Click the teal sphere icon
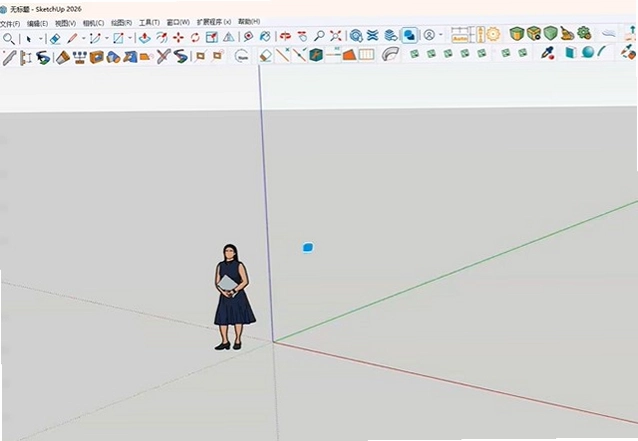 588,52
